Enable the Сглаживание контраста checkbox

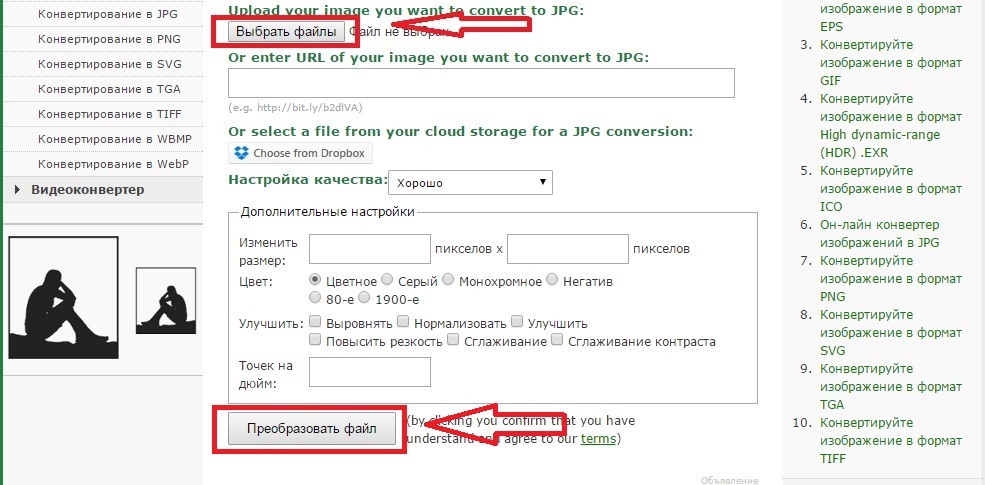tap(559, 341)
